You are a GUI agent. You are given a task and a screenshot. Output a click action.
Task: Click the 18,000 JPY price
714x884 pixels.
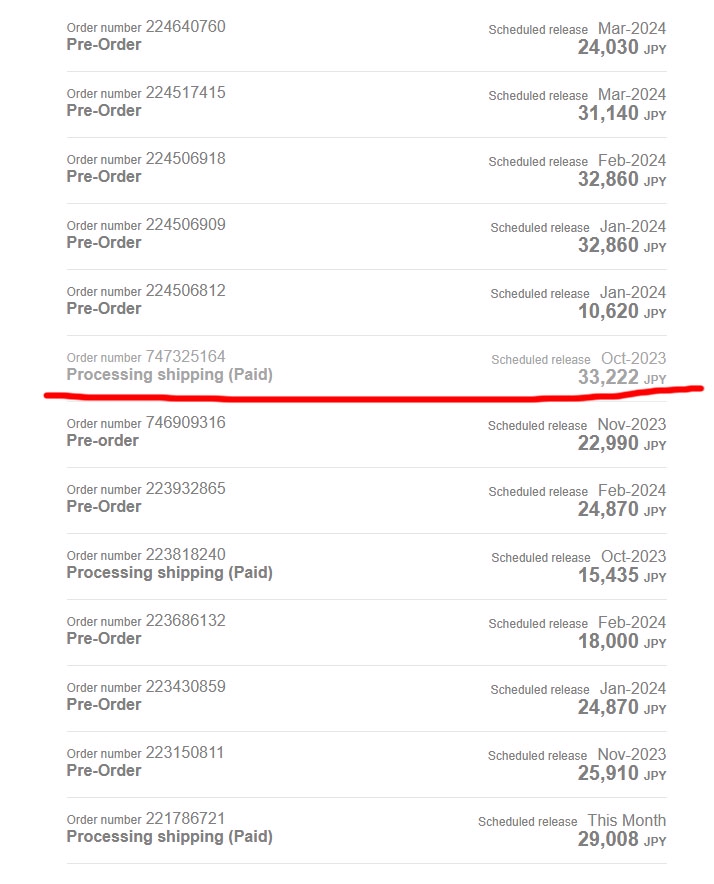pos(622,642)
